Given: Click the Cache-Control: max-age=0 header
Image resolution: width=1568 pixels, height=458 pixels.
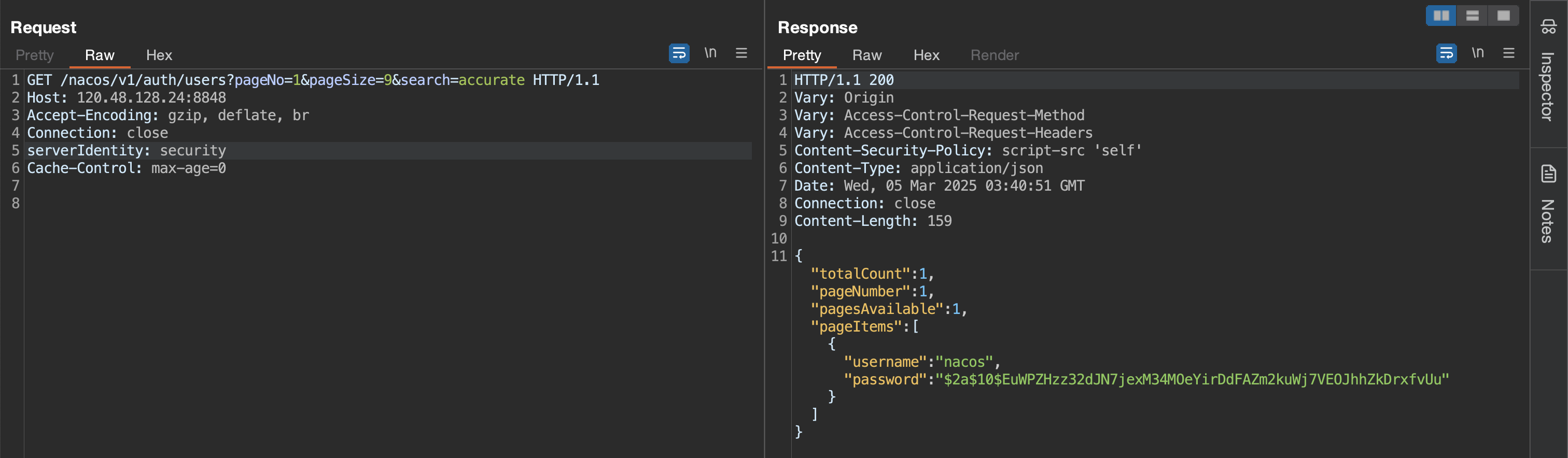Looking at the screenshot, I should [127, 168].
